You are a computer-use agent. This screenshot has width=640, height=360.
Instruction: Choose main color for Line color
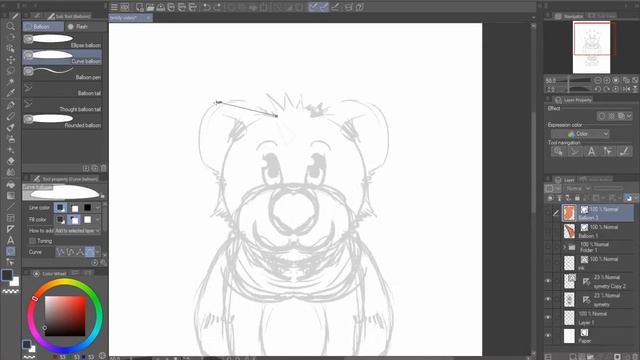[x=60, y=208]
